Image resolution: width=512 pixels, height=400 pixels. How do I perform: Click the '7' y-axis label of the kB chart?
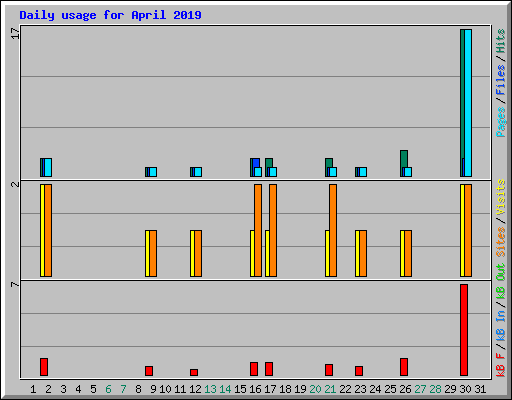click(15, 284)
